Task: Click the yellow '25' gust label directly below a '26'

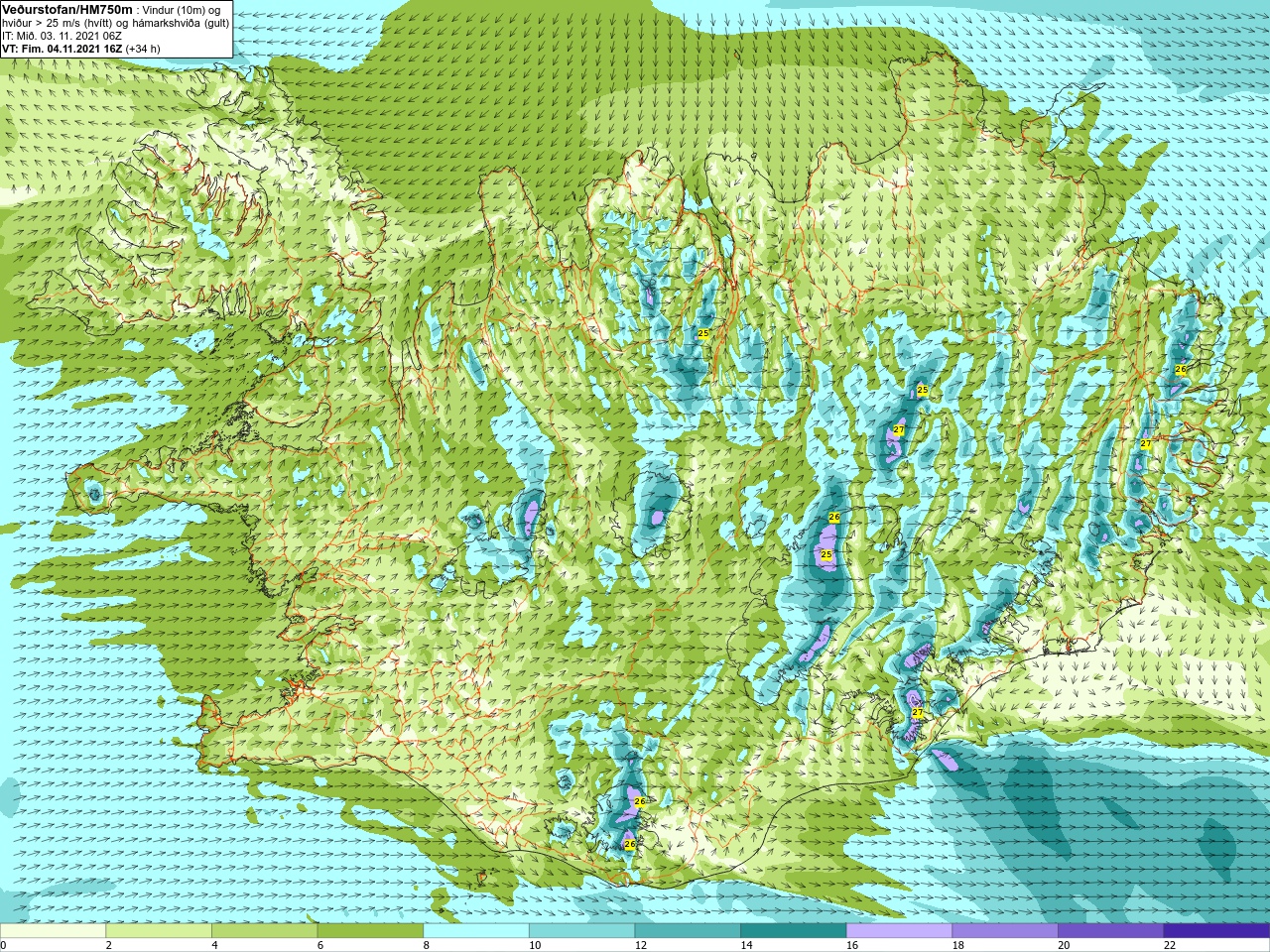Action: pyautogui.click(x=826, y=554)
